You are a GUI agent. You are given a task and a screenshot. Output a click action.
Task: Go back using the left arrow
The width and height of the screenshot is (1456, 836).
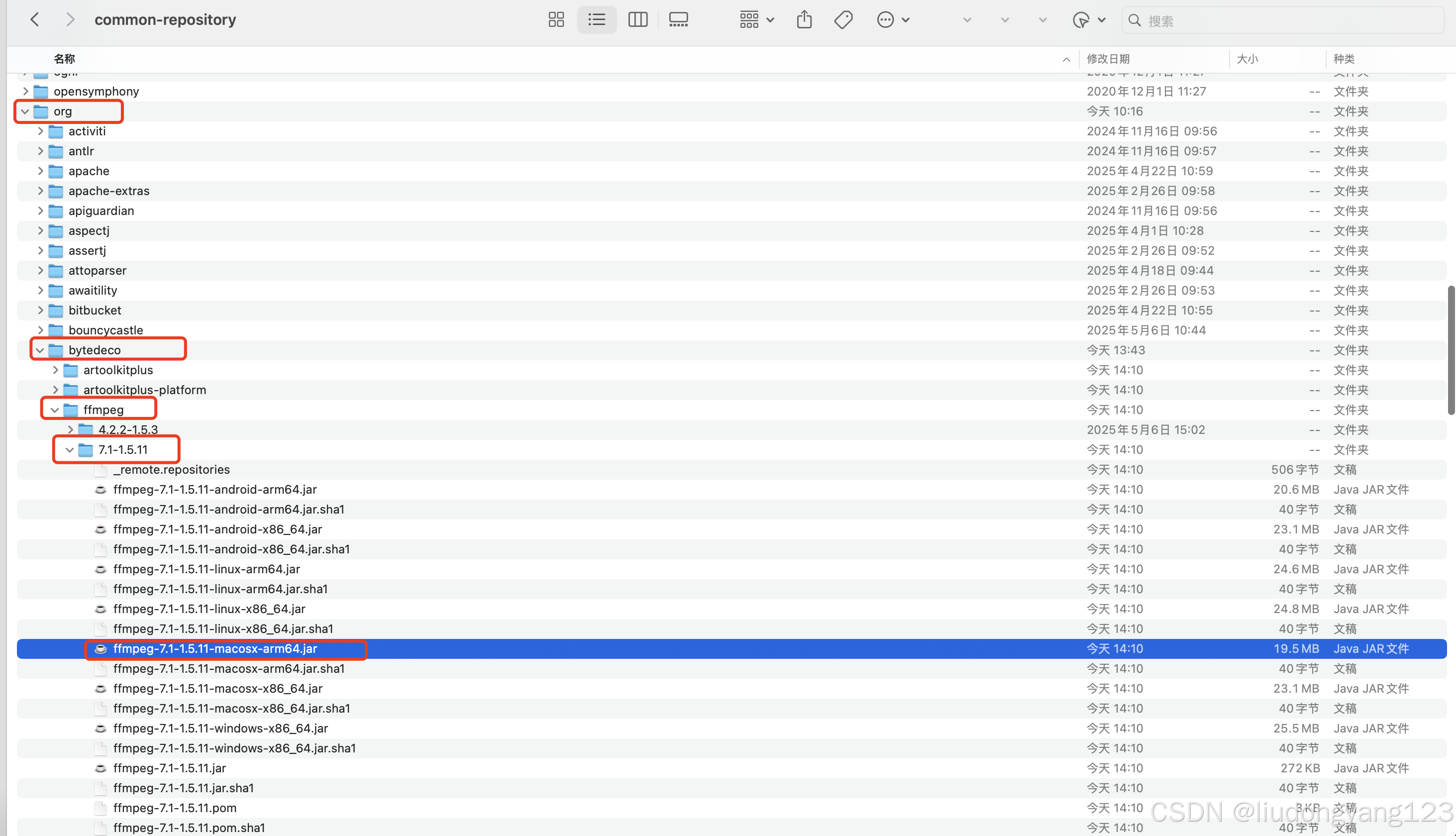(35, 20)
